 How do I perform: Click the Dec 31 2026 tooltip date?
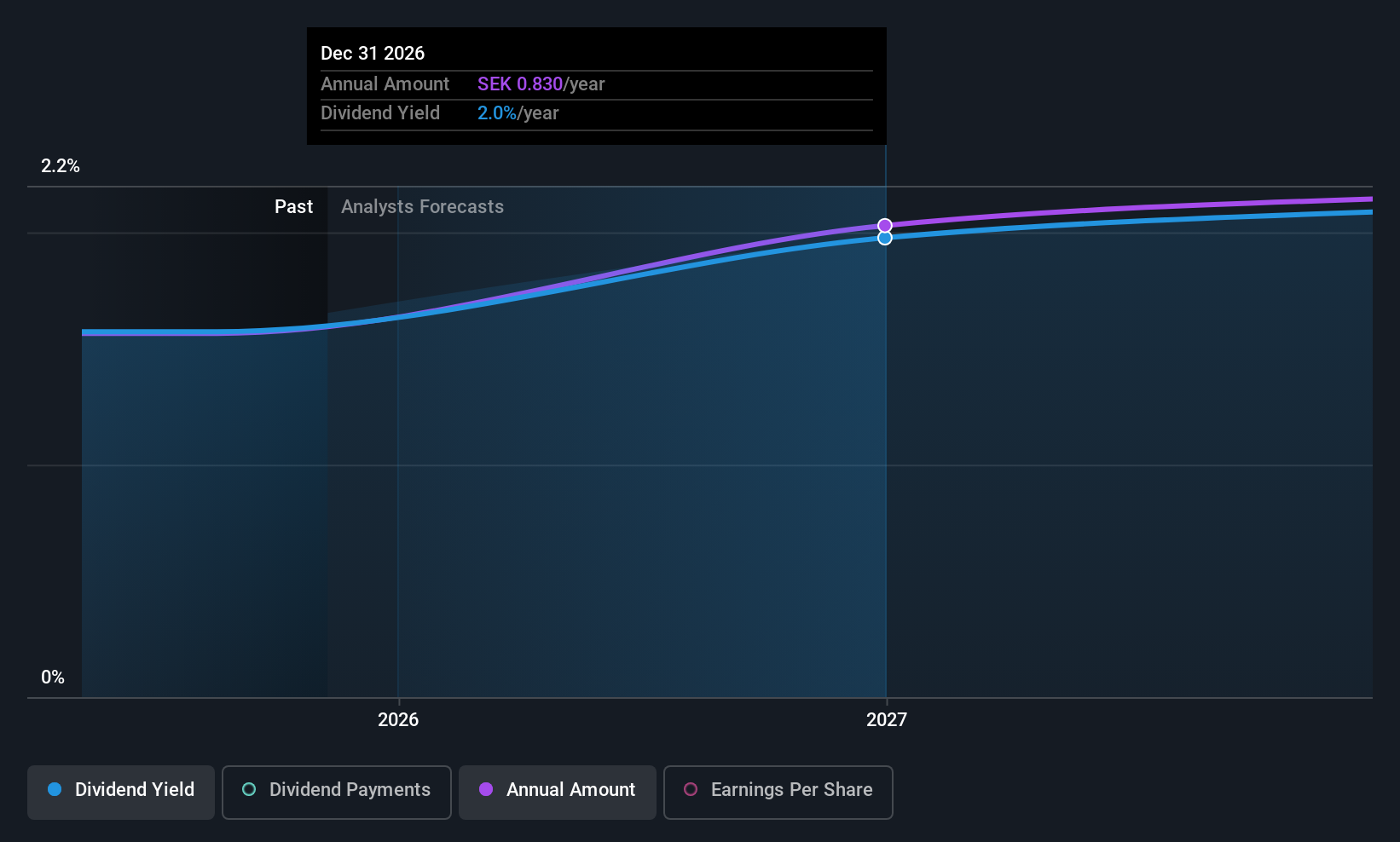pos(373,53)
